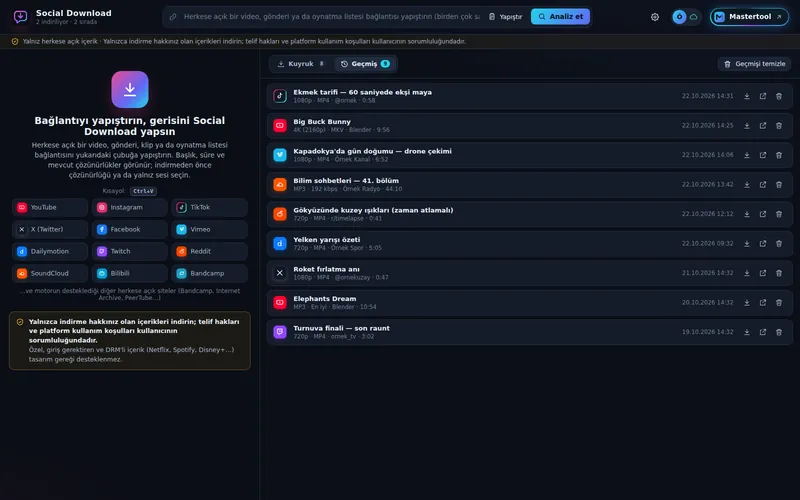The width and height of the screenshot is (800, 500).
Task: Remove Yelken yarışı özeti with trash icon
Action: (x=779, y=243)
